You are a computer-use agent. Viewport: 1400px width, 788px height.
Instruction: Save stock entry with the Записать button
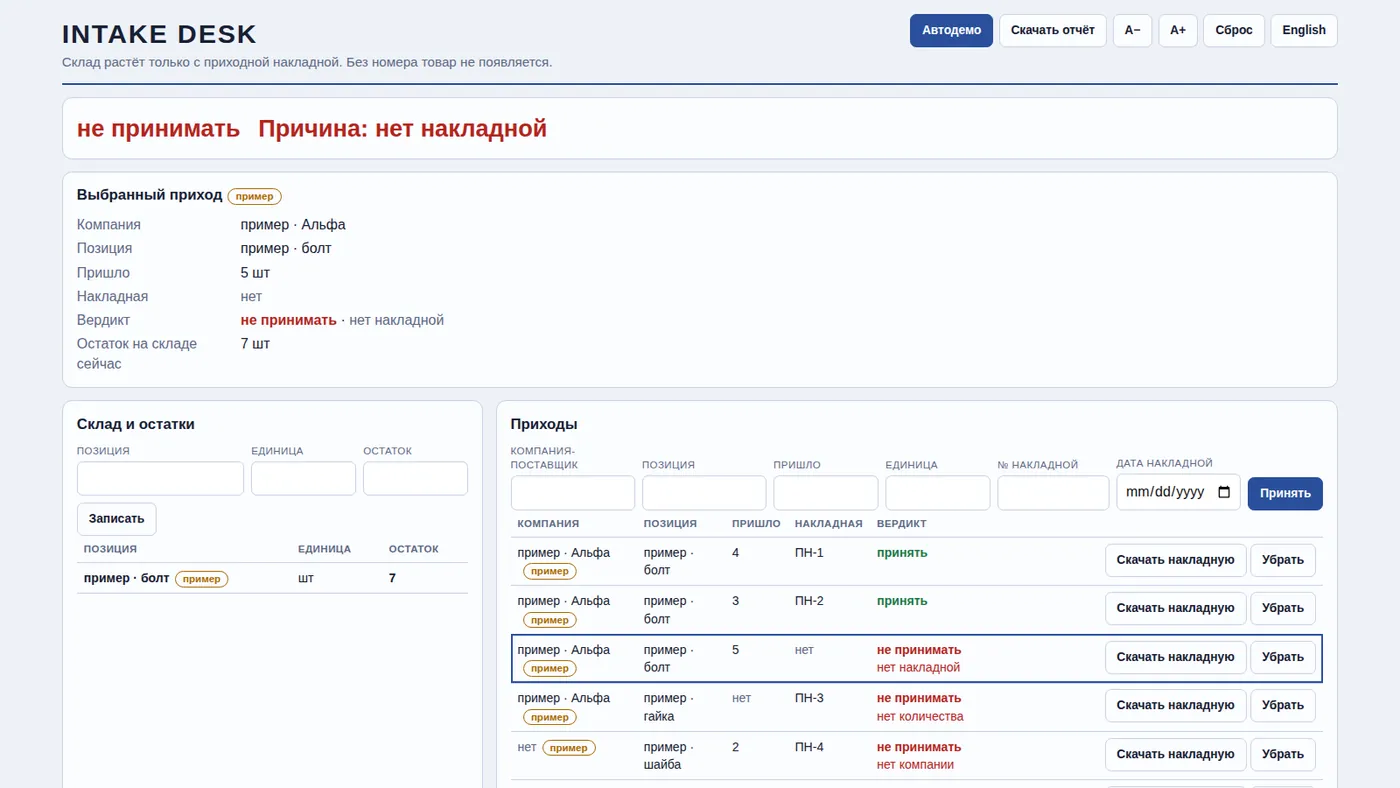pyautogui.click(x=117, y=519)
